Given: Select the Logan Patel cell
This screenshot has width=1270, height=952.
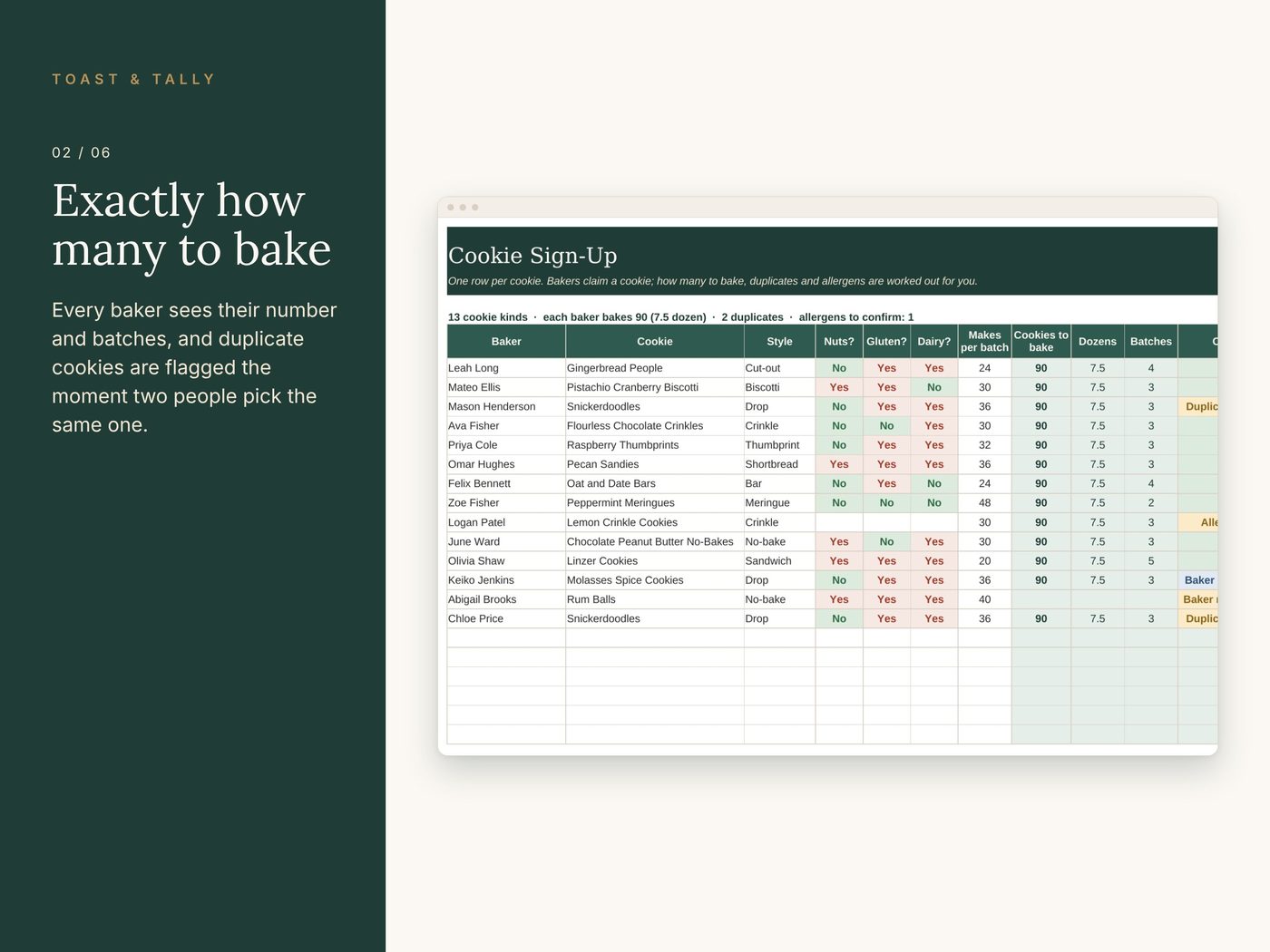Looking at the screenshot, I should (x=506, y=522).
